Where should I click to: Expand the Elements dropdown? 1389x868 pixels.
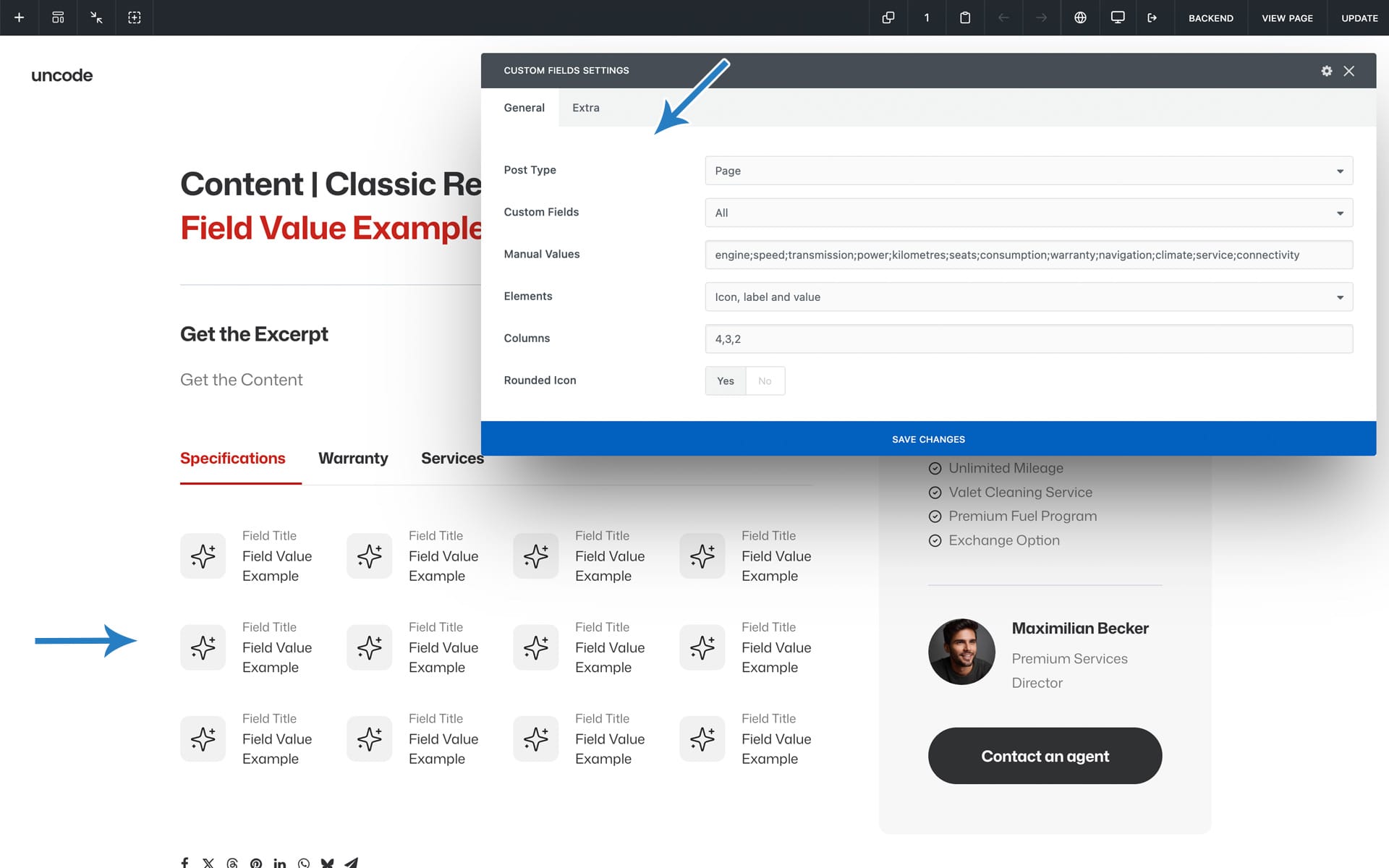(1029, 297)
